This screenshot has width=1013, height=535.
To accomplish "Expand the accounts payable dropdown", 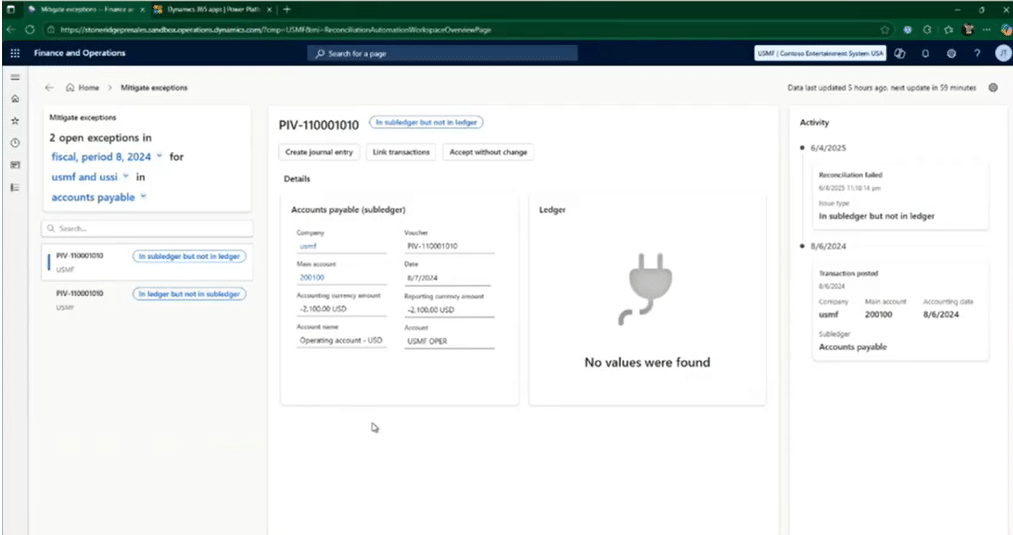I will (98, 197).
